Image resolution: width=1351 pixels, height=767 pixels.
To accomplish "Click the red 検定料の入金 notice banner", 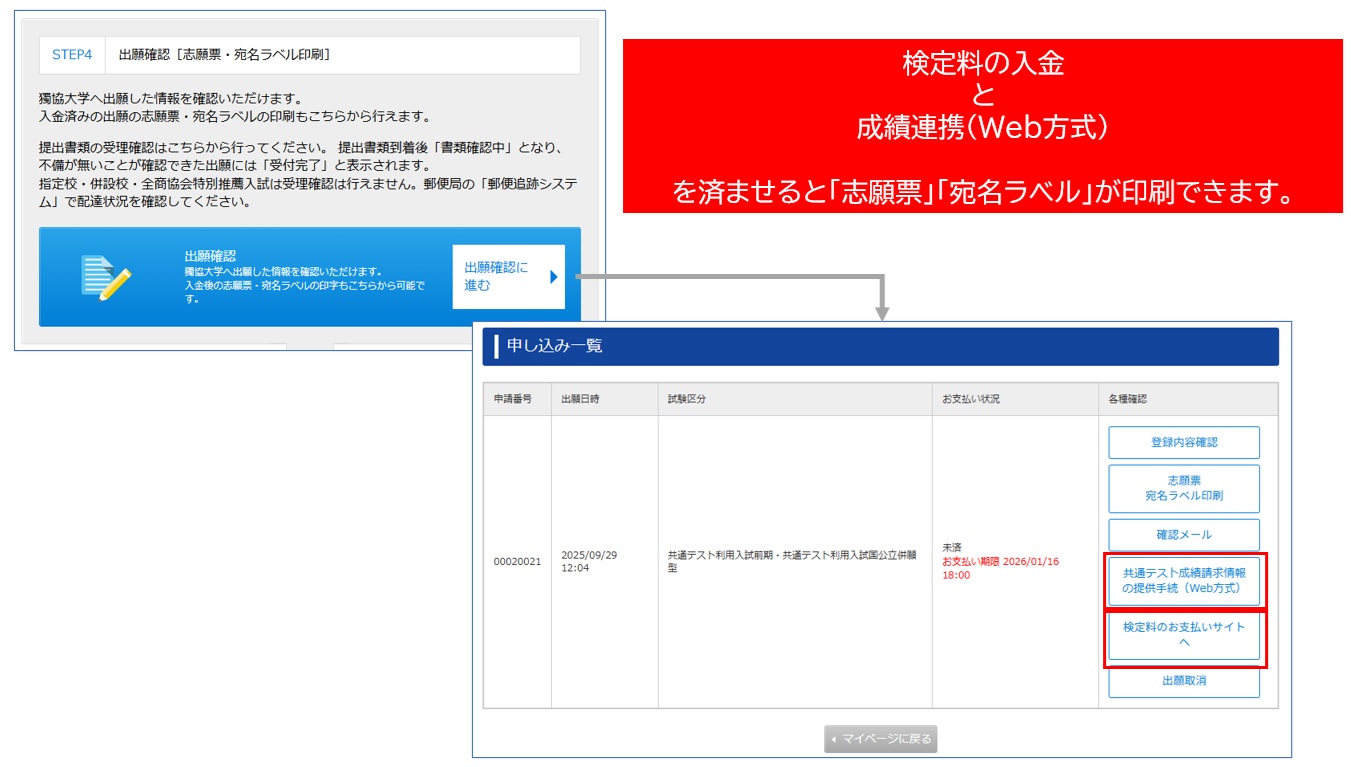I will (x=982, y=126).
